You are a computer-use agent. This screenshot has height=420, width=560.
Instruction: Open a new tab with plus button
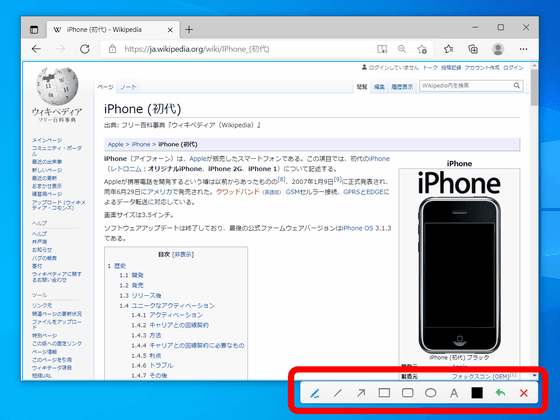pyautogui.click(x=189, y=30)
